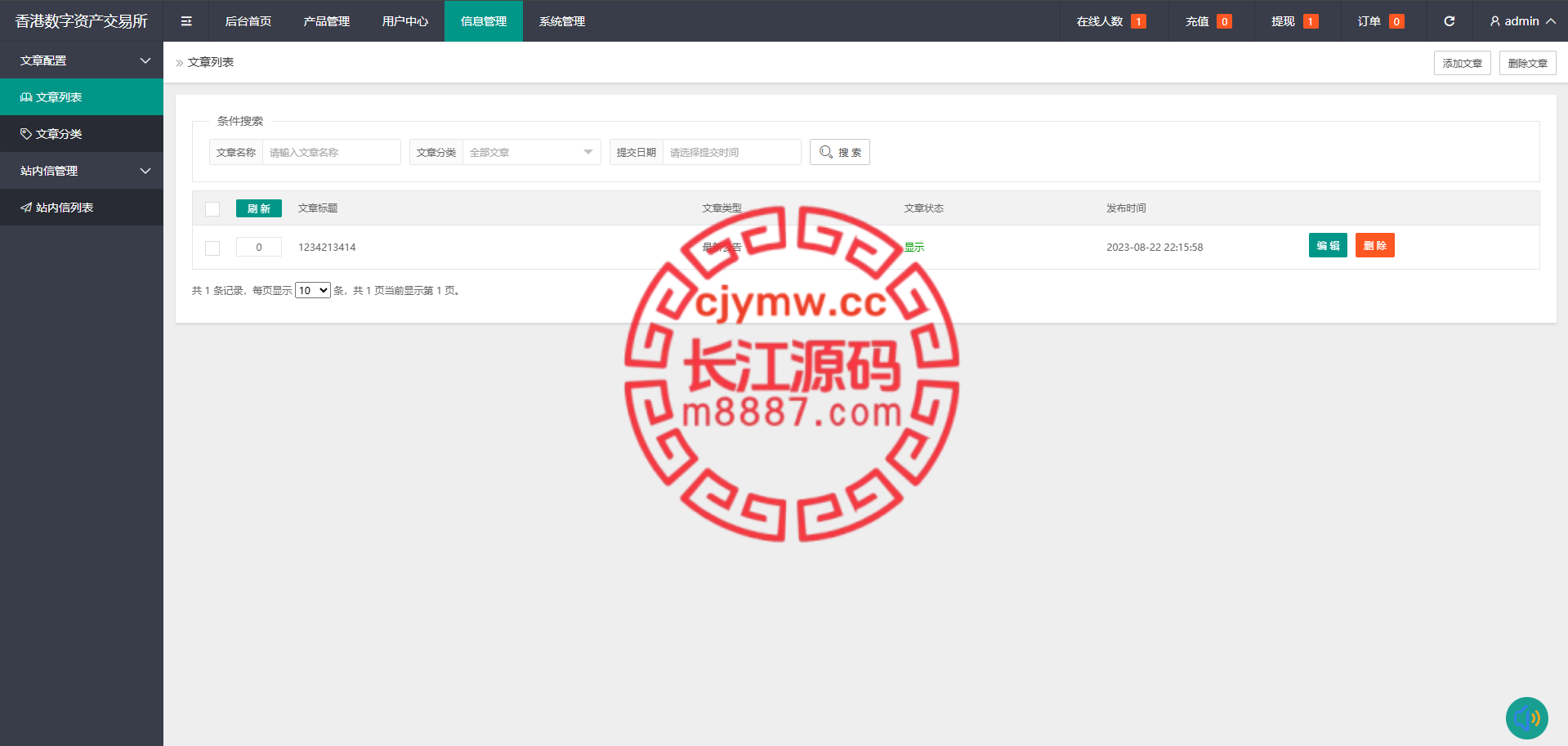Focus the 提交日期 date input
This screenshot has width=1568, height=746.
pyautogui.click(x=731, y=152)
